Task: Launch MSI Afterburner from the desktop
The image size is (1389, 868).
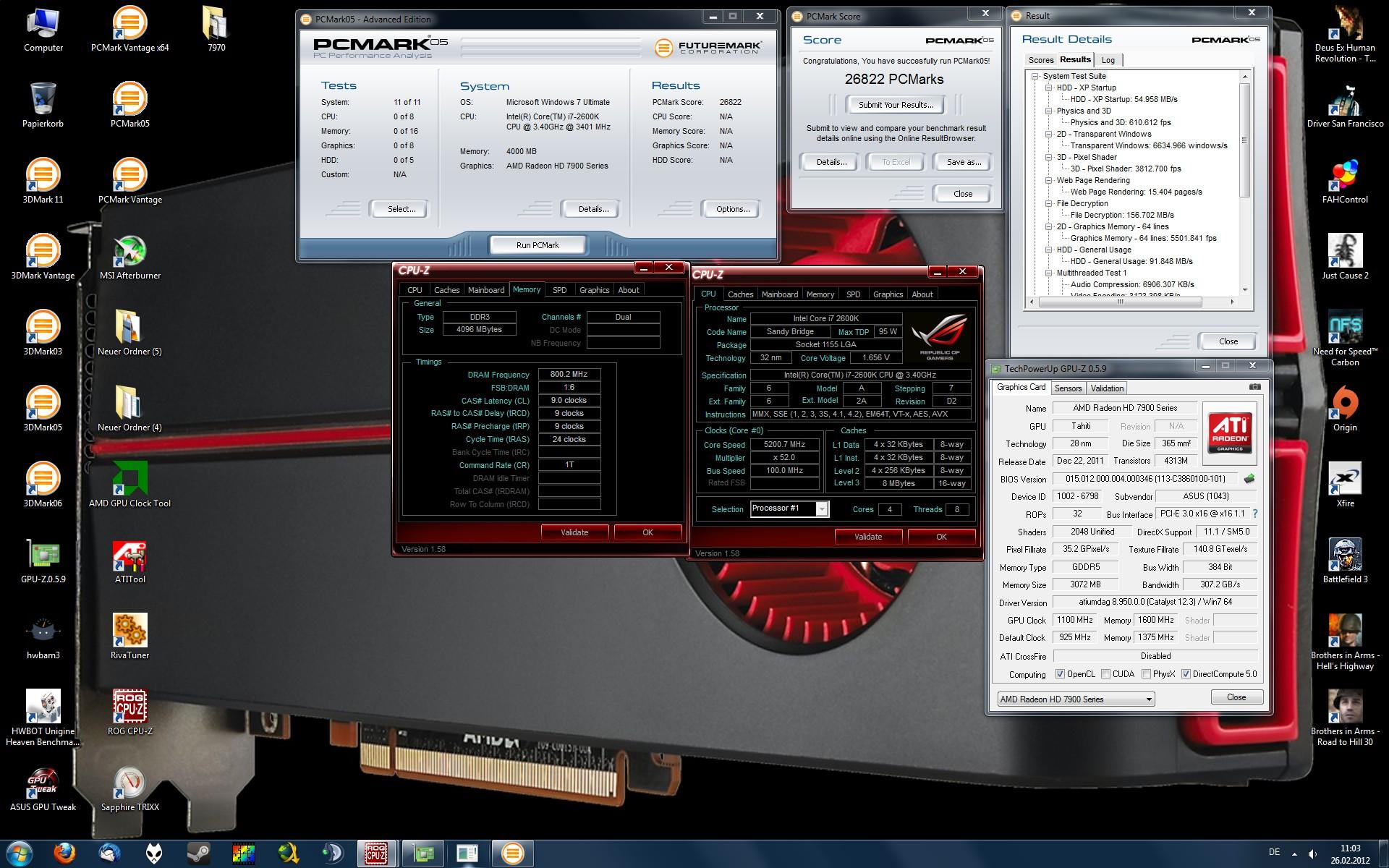Action: tap(130, 257)
